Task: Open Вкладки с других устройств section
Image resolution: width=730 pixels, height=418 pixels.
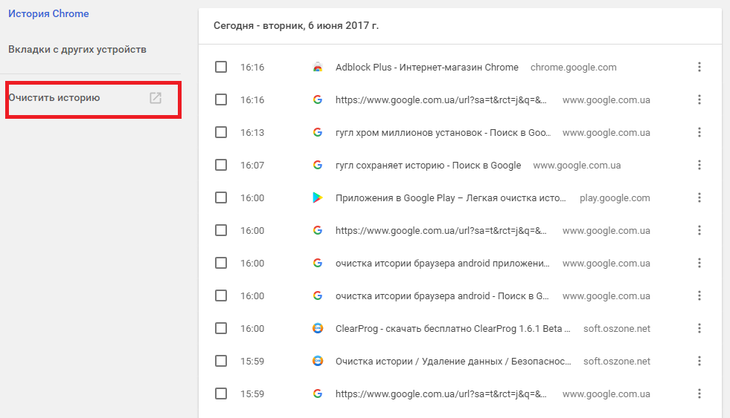Action: [x=77, y=49]
